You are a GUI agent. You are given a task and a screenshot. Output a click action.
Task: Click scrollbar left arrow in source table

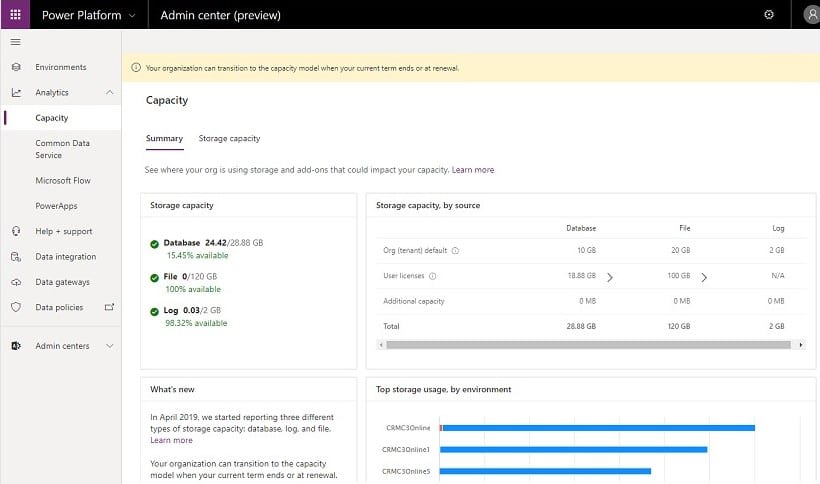(x=381, y=345)
